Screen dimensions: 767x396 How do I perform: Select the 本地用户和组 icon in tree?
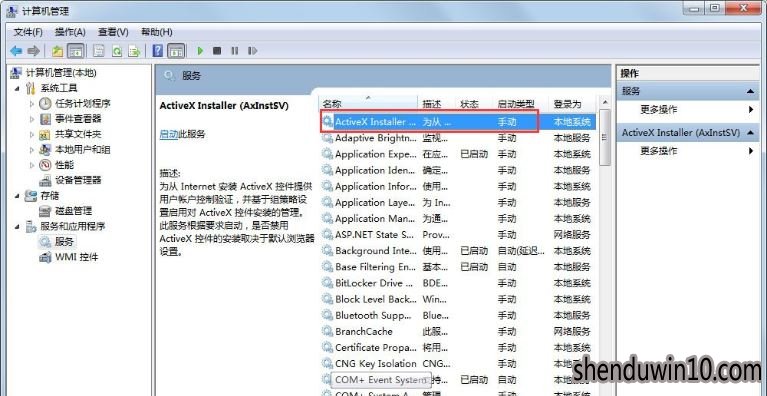point(45,150)
